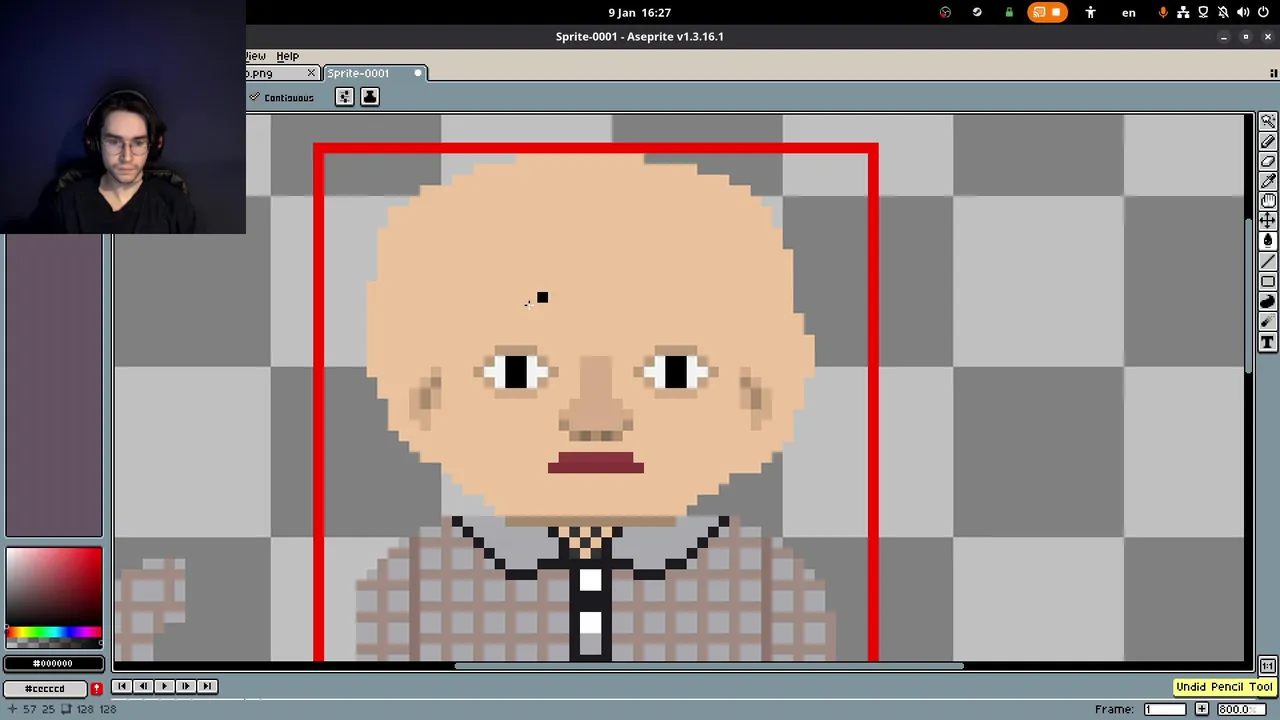
Task: Click the background color #cccccd box
Action: [x=45, y=688]
